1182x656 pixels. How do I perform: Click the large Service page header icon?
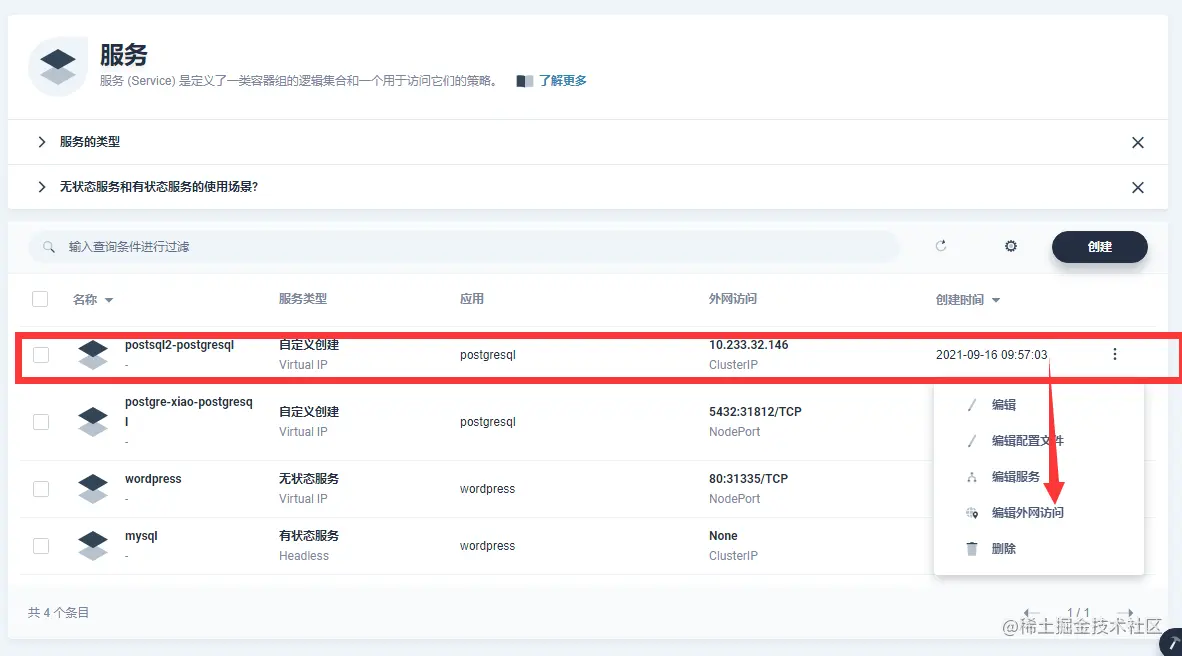58,66
